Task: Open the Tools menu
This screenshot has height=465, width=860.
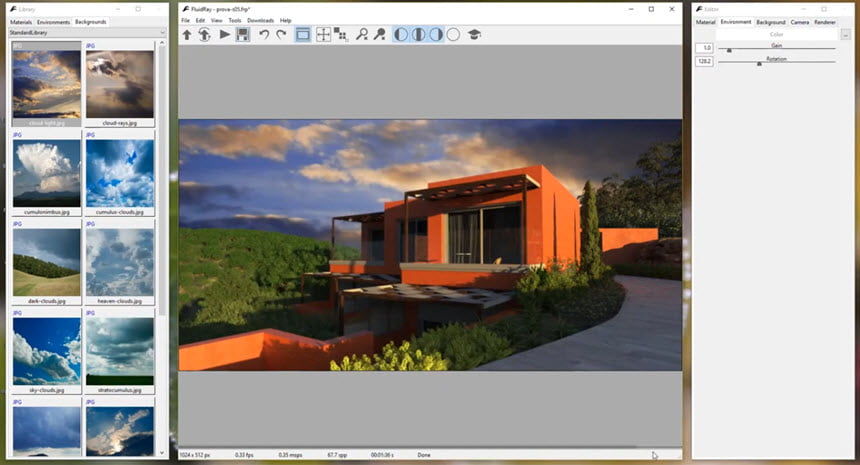Action: click(235, 20)
